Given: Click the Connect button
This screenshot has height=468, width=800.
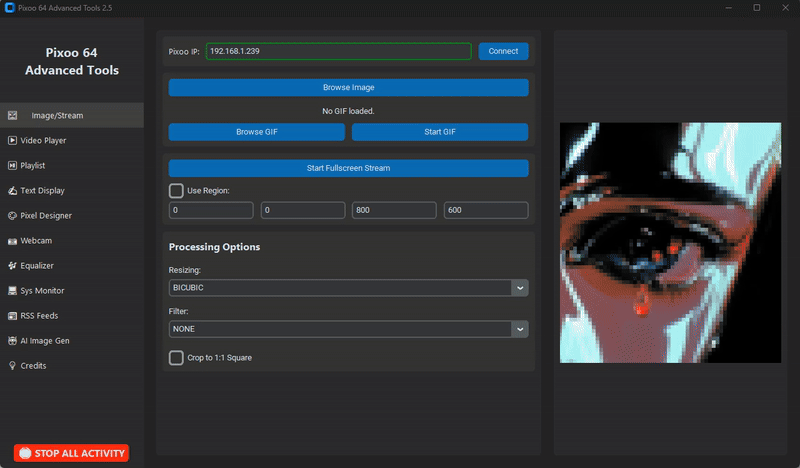Looking at the screenshot, I should [503, 51].
